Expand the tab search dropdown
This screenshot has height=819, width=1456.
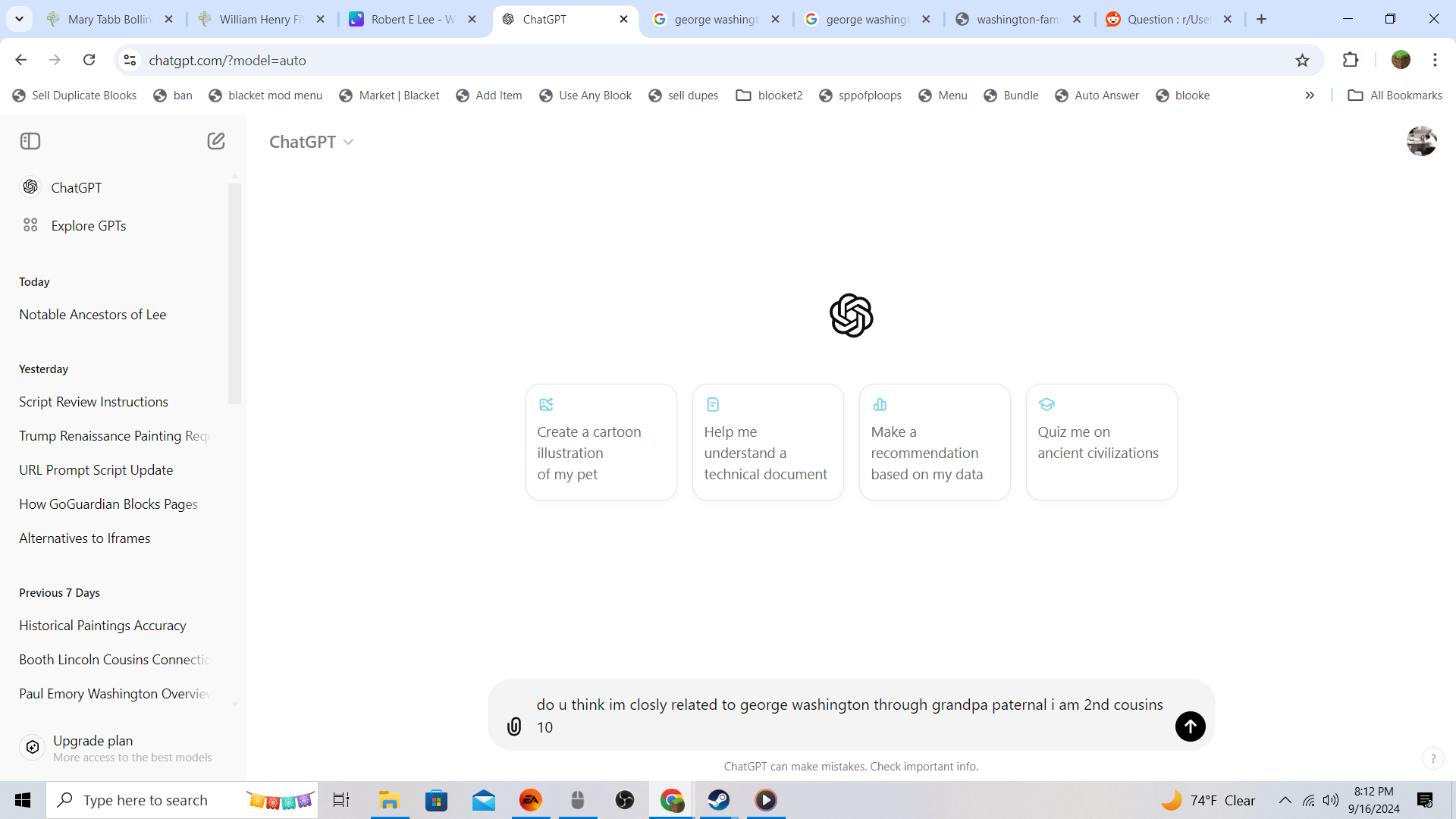[x=20, y=19]
